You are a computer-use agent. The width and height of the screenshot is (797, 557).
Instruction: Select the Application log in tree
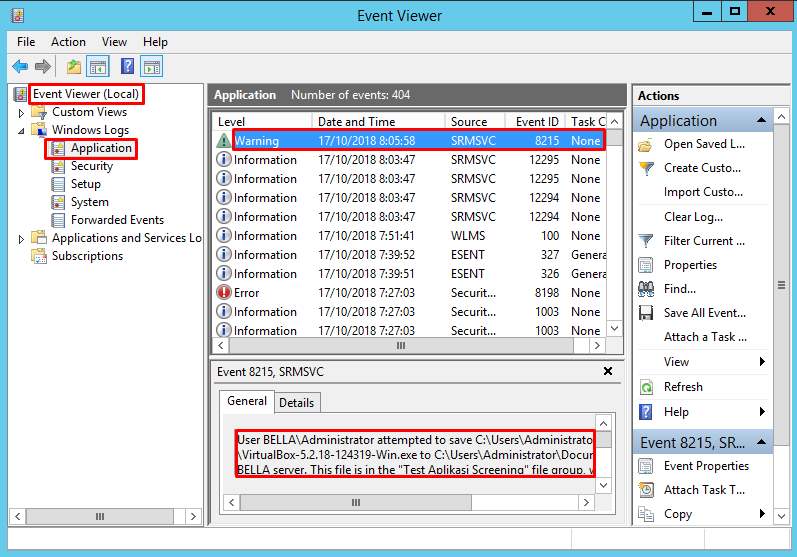tap(101, 148)
